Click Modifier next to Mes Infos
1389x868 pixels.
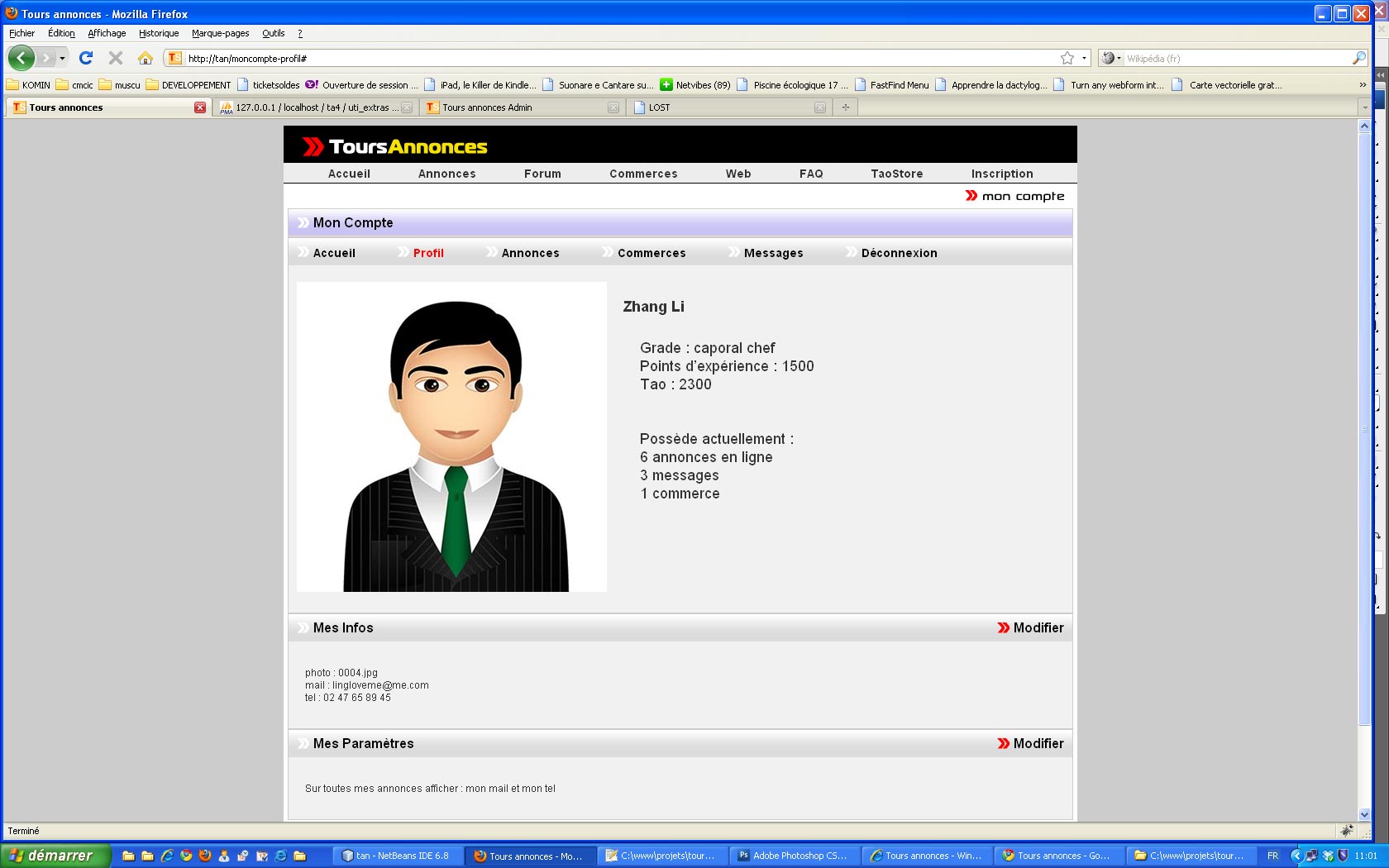pyautogui.click(x=1031, y=627)
